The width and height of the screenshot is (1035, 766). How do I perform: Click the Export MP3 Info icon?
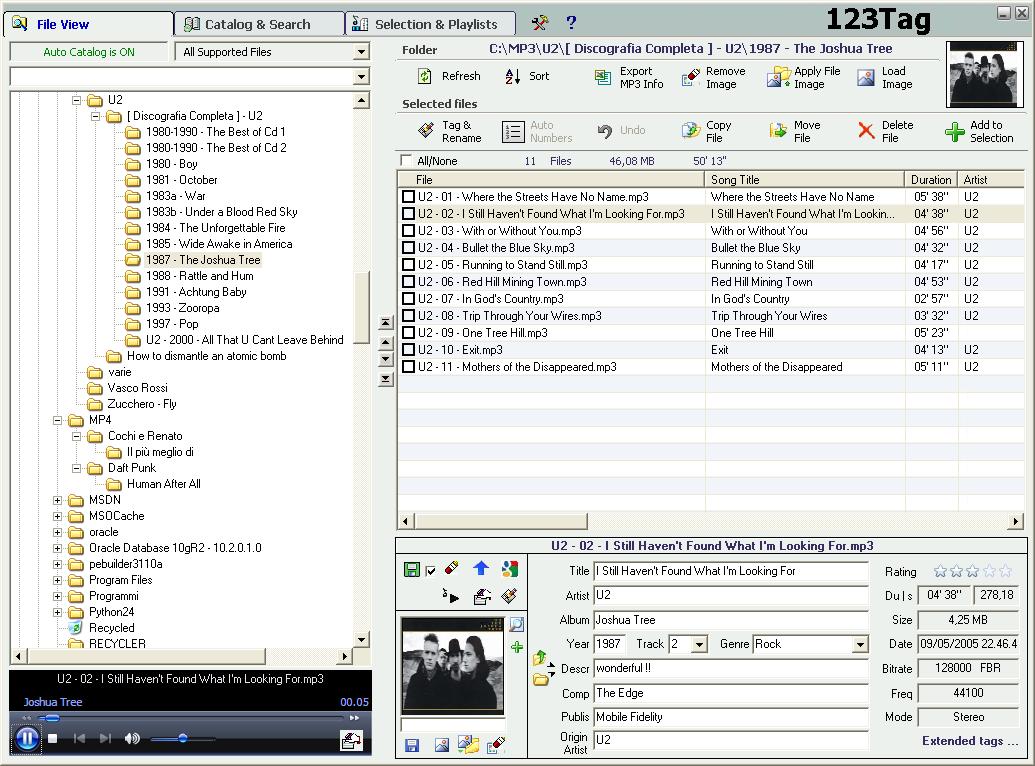tap(603, 78)
